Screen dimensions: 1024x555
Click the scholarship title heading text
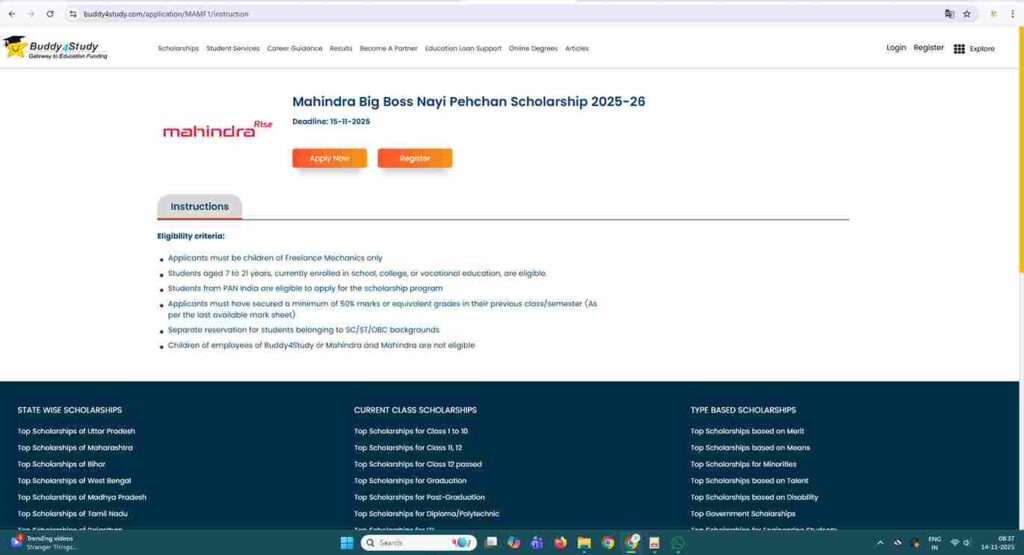[468, 101]
